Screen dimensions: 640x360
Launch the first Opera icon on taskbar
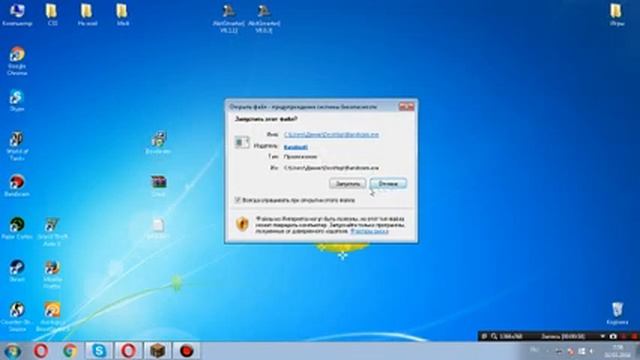tap(41, 351)
